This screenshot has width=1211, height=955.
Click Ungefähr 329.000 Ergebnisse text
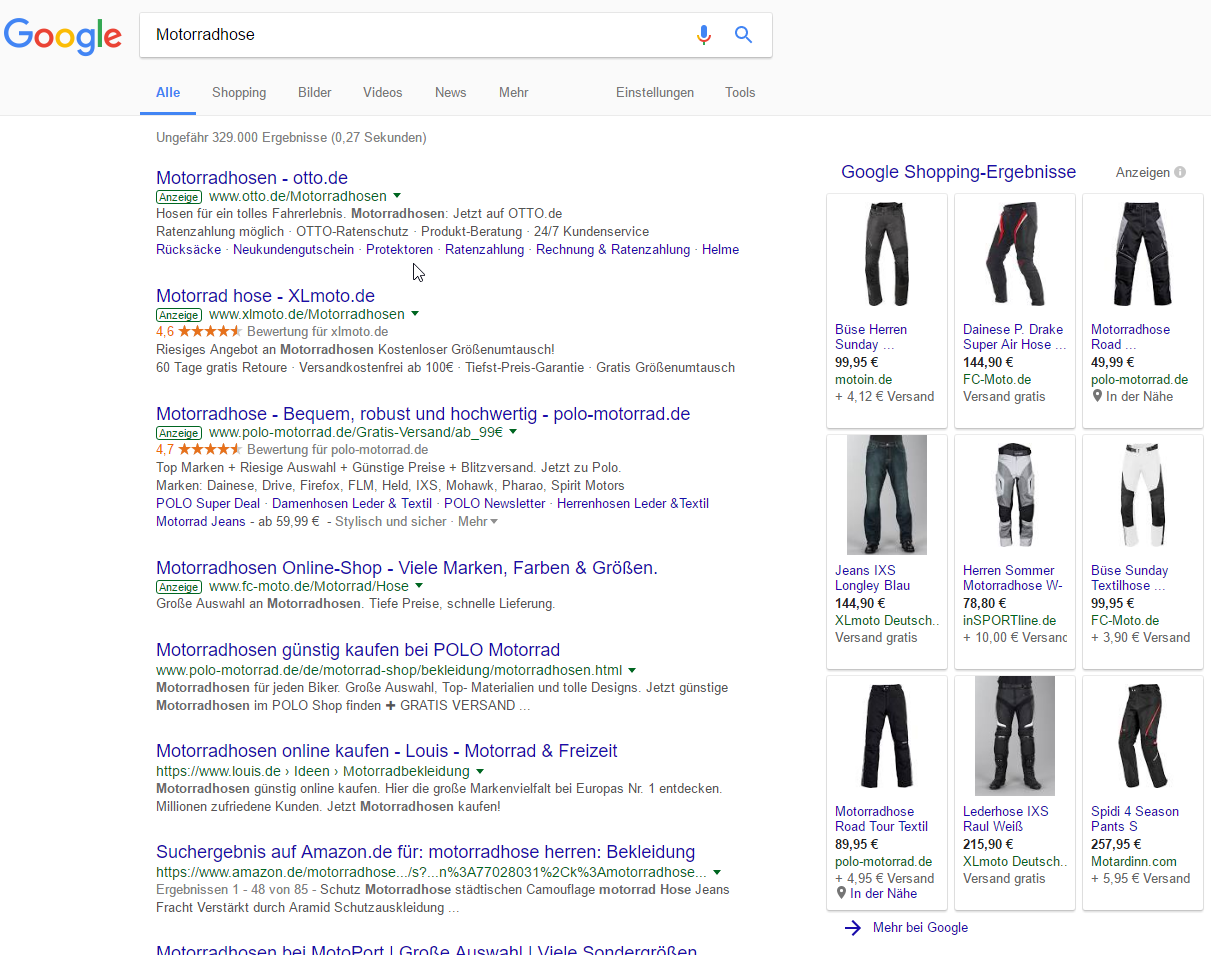(291, 137)
